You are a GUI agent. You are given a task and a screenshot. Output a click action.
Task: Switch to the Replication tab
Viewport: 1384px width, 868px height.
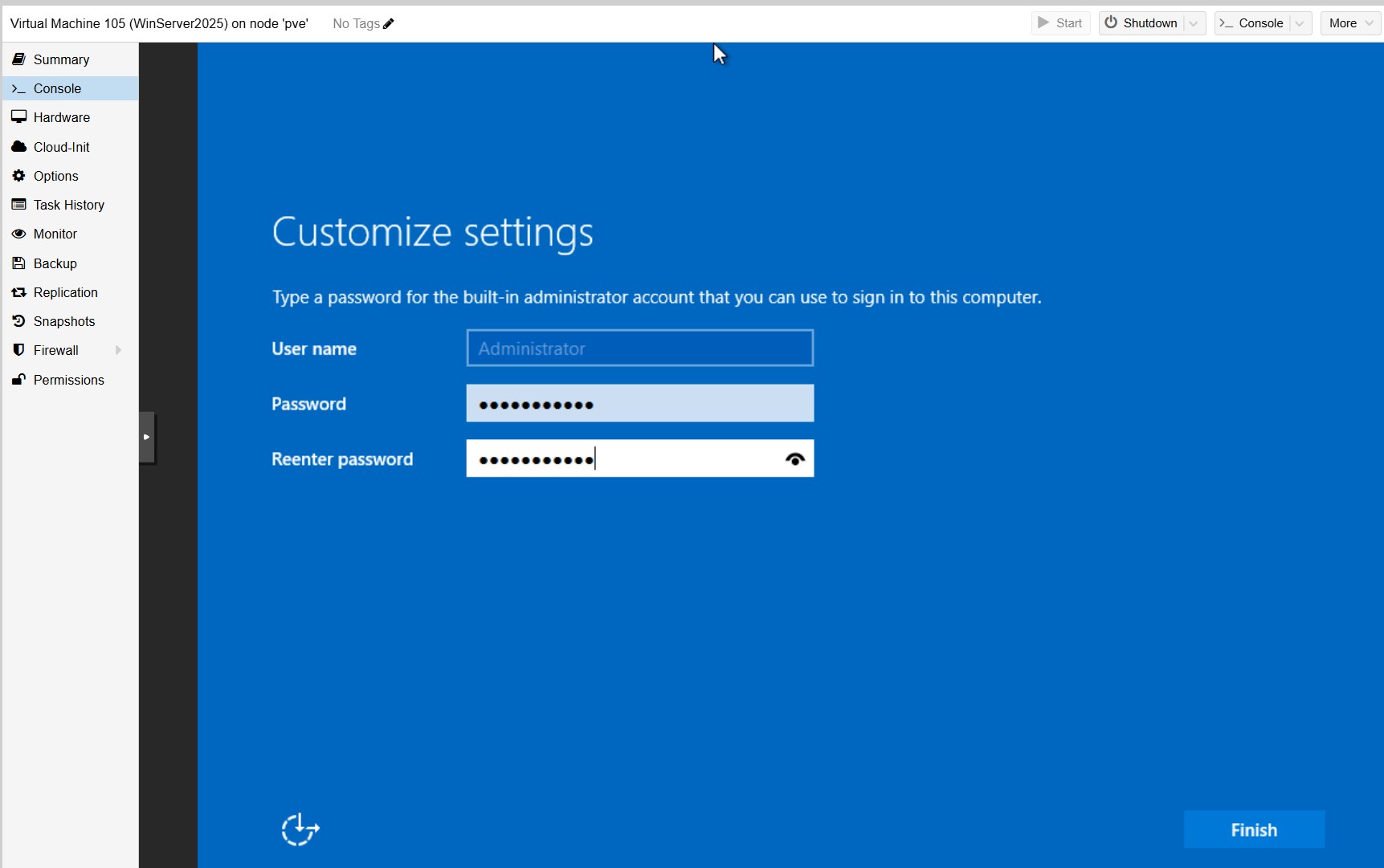tap(66, 292)
